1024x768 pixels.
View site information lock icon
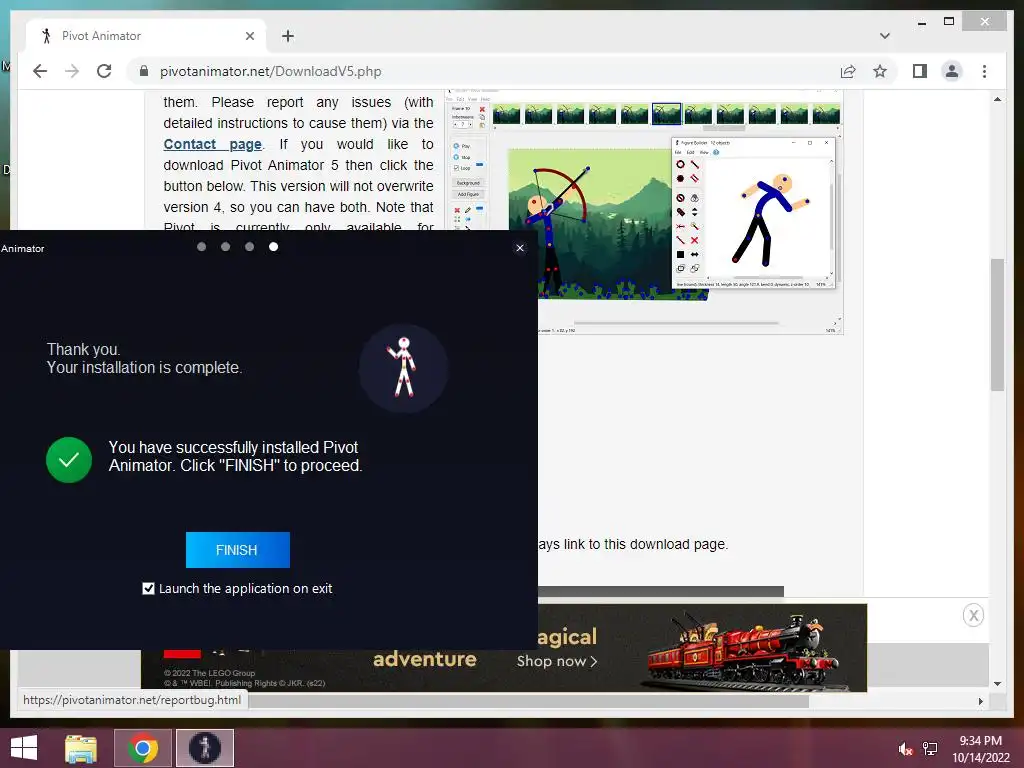[x=144, y=71]
